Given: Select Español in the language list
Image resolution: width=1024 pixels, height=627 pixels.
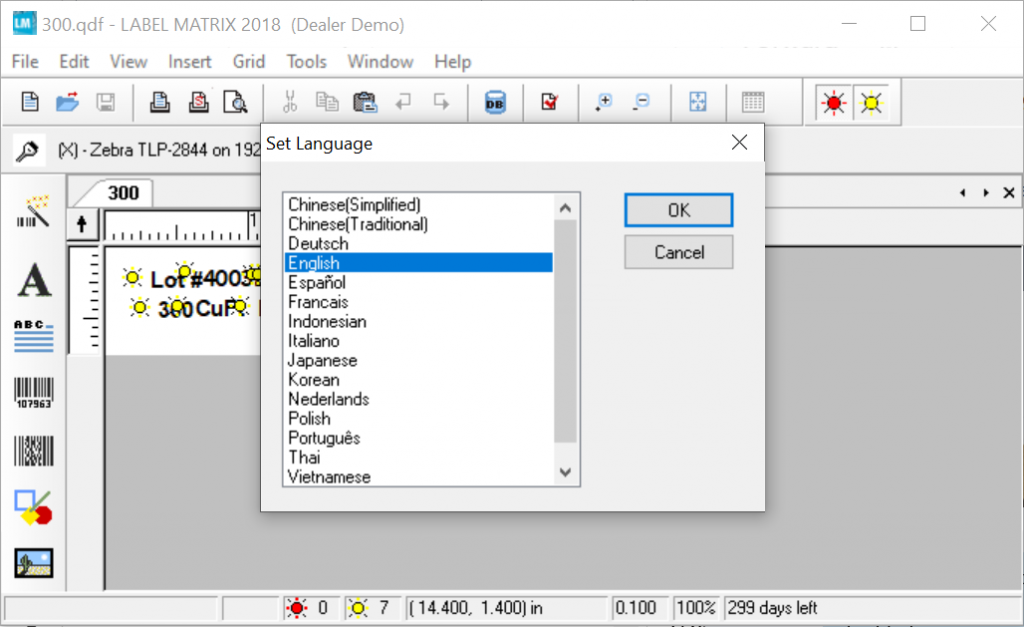Looking at the screenshot, I should (x=419, y=282).
